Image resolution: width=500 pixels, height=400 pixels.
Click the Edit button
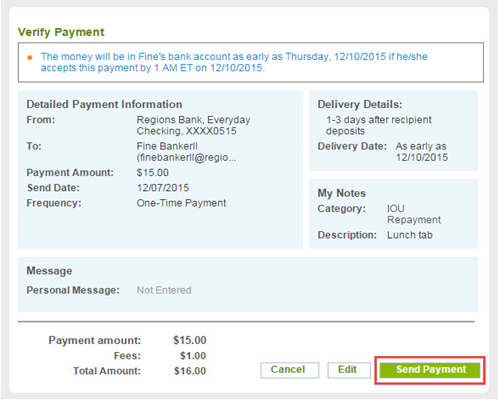point(349,370)
